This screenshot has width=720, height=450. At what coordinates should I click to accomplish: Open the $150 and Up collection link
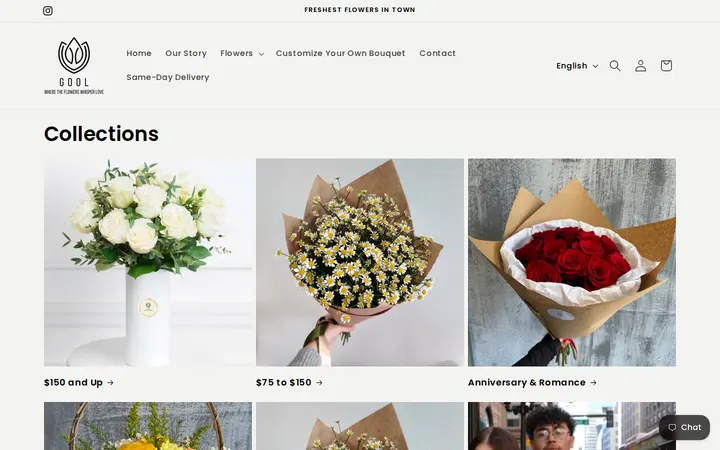click(79, 382)
